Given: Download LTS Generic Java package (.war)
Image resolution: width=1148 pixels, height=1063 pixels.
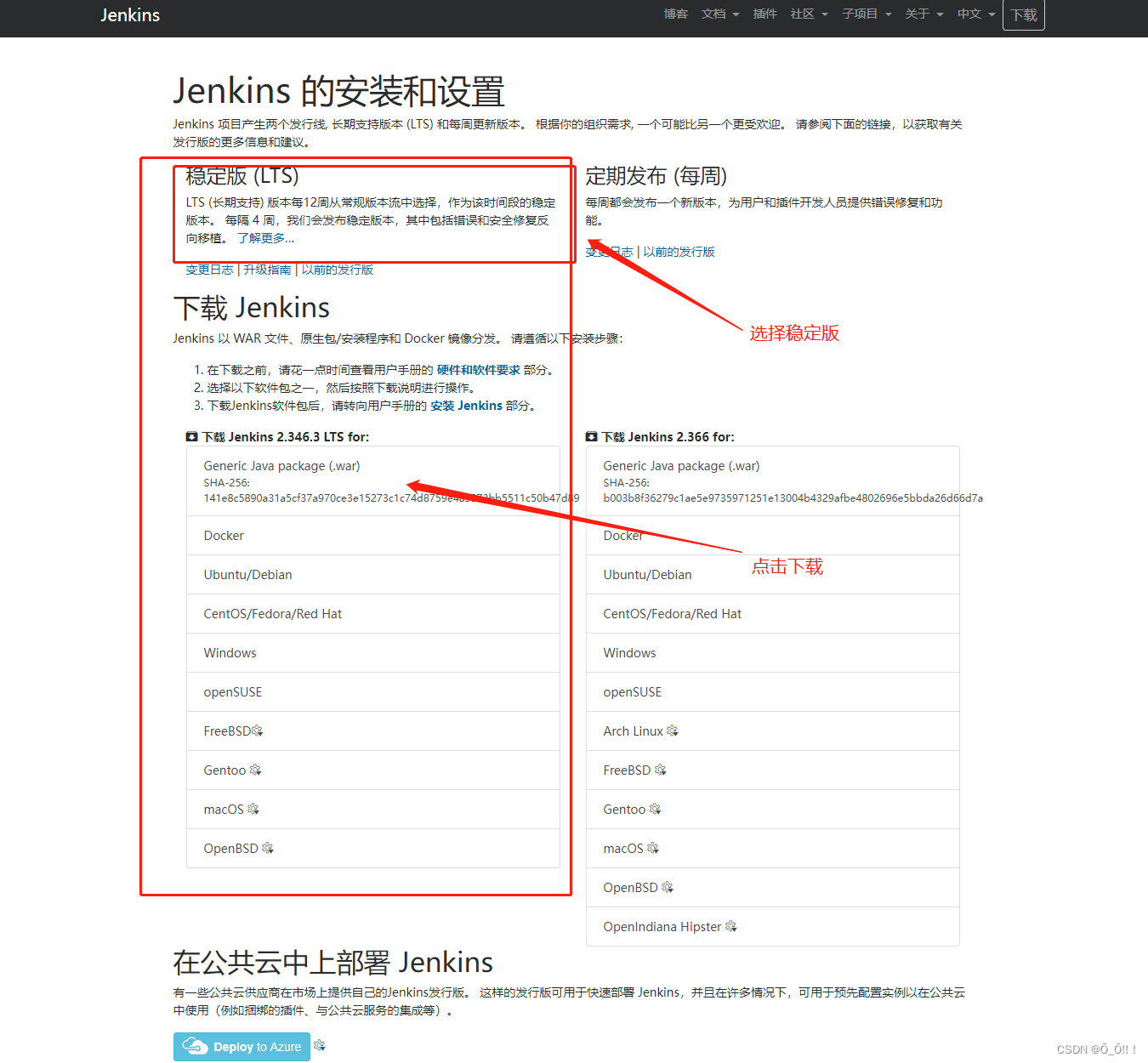Looking at the screenshot, I should pos(373,481).
